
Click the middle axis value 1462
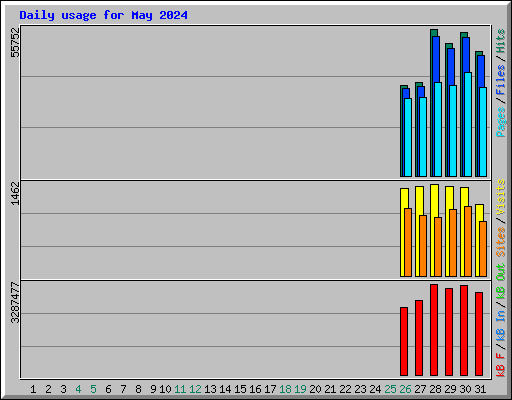15,193
